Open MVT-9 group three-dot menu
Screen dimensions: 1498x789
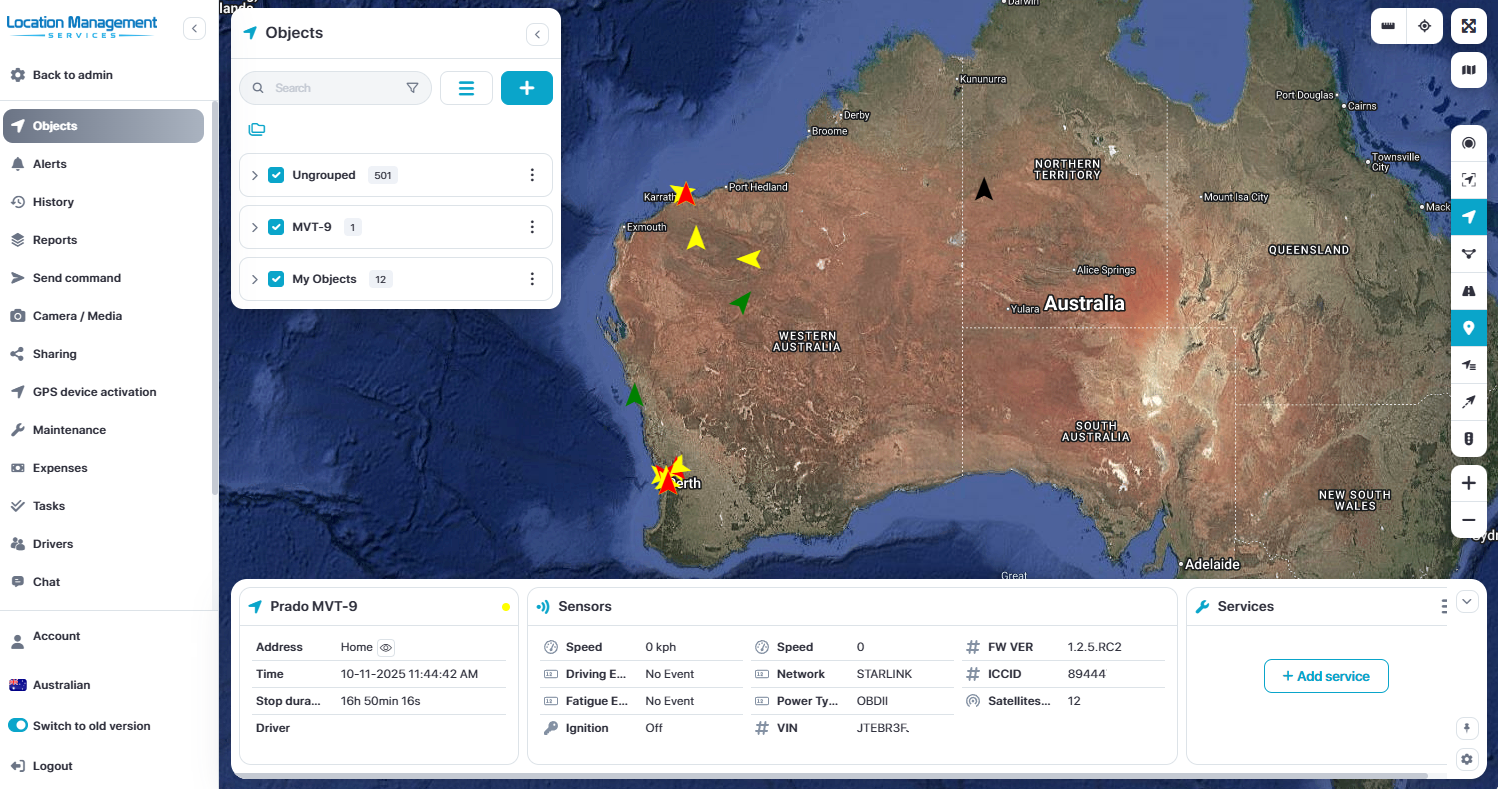click(x=532, y=227)
